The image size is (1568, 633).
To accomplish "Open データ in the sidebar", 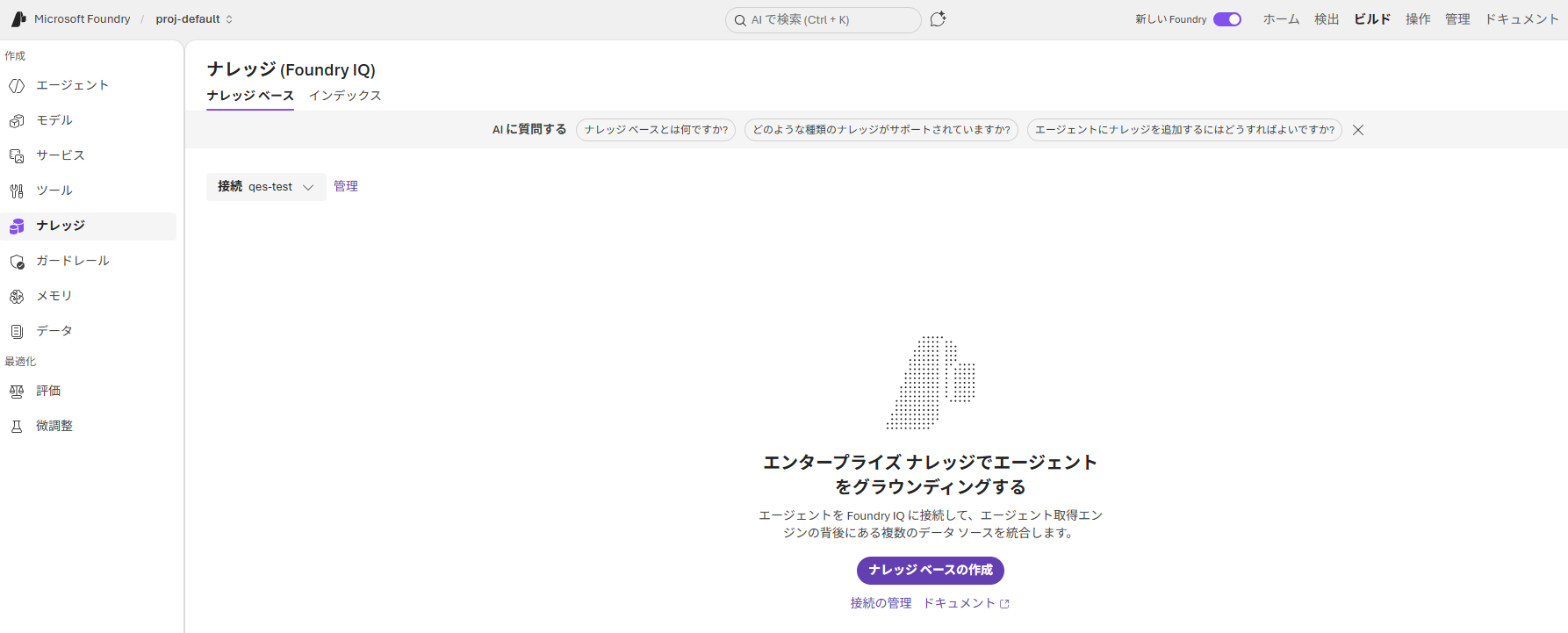I will point(88,332).
